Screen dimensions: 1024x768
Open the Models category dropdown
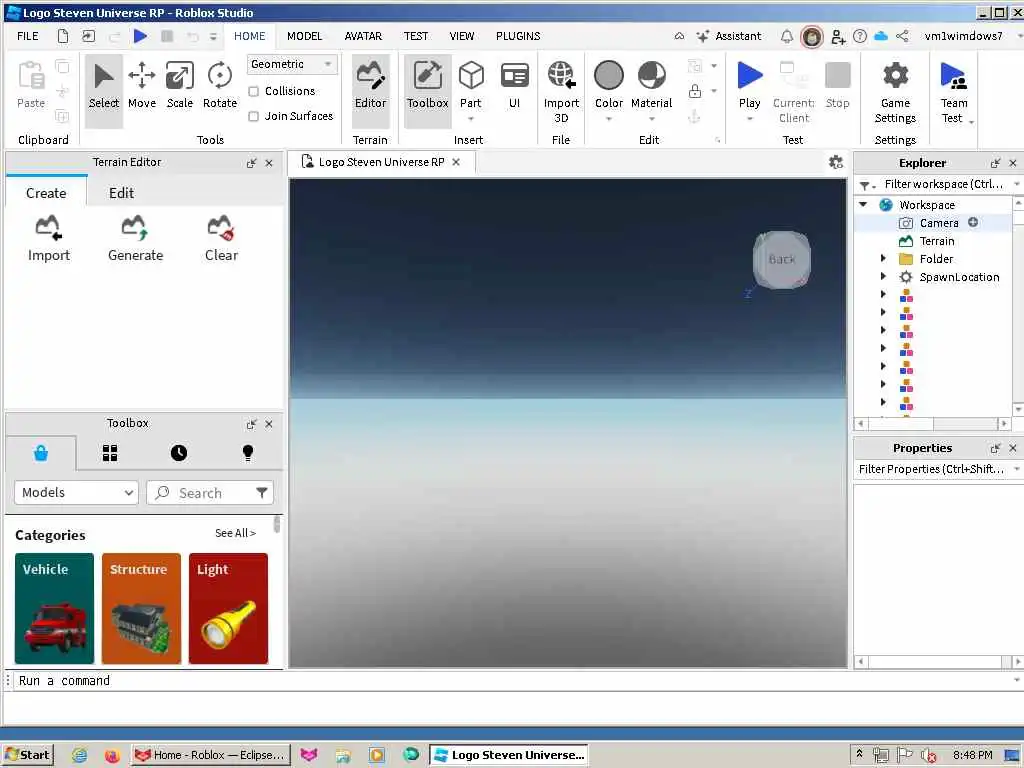(76, 492)
